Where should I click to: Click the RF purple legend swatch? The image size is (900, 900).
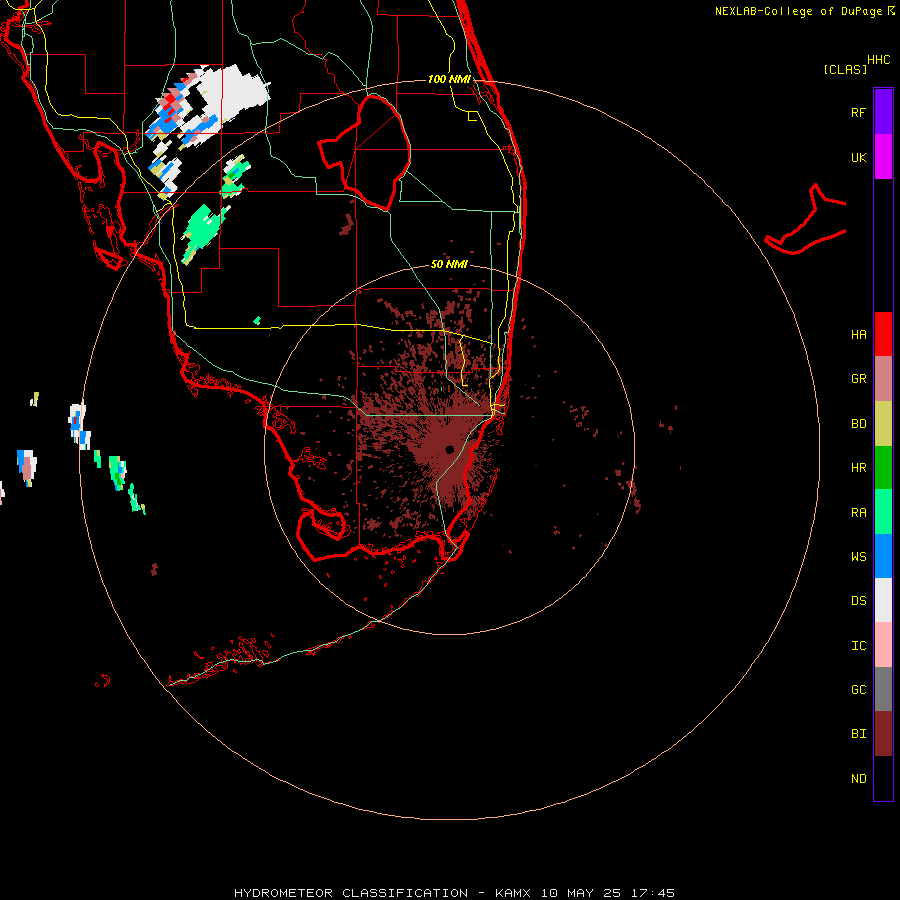click(883, 112)
